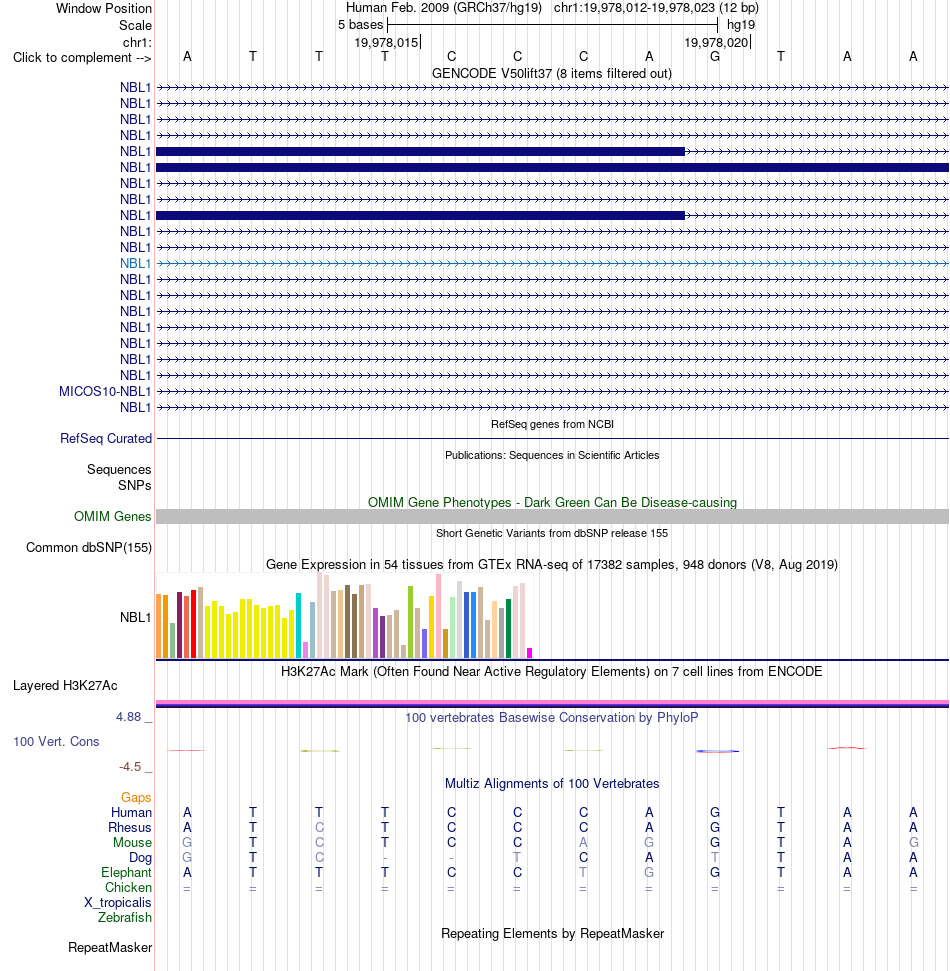Image resolution: width=950 pixels, height=971 pixels.
Task: Click the chr1:19,978,012-19,978,023 (12 bp) text
Action: 656,8
